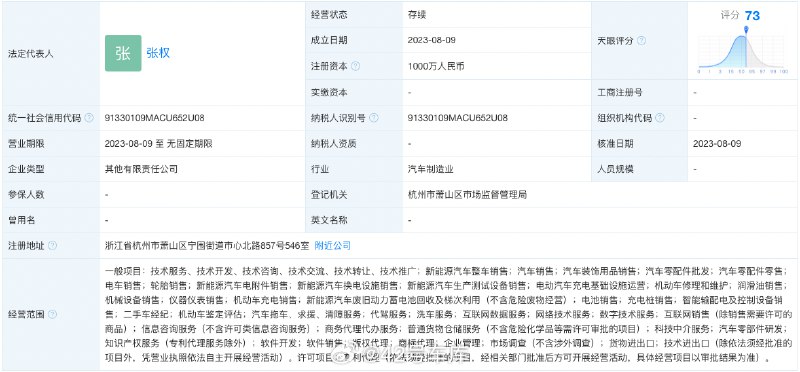Screen dimensions: 800x372
Task: Click the 登记机关 label
Action: tap(329, 195)
